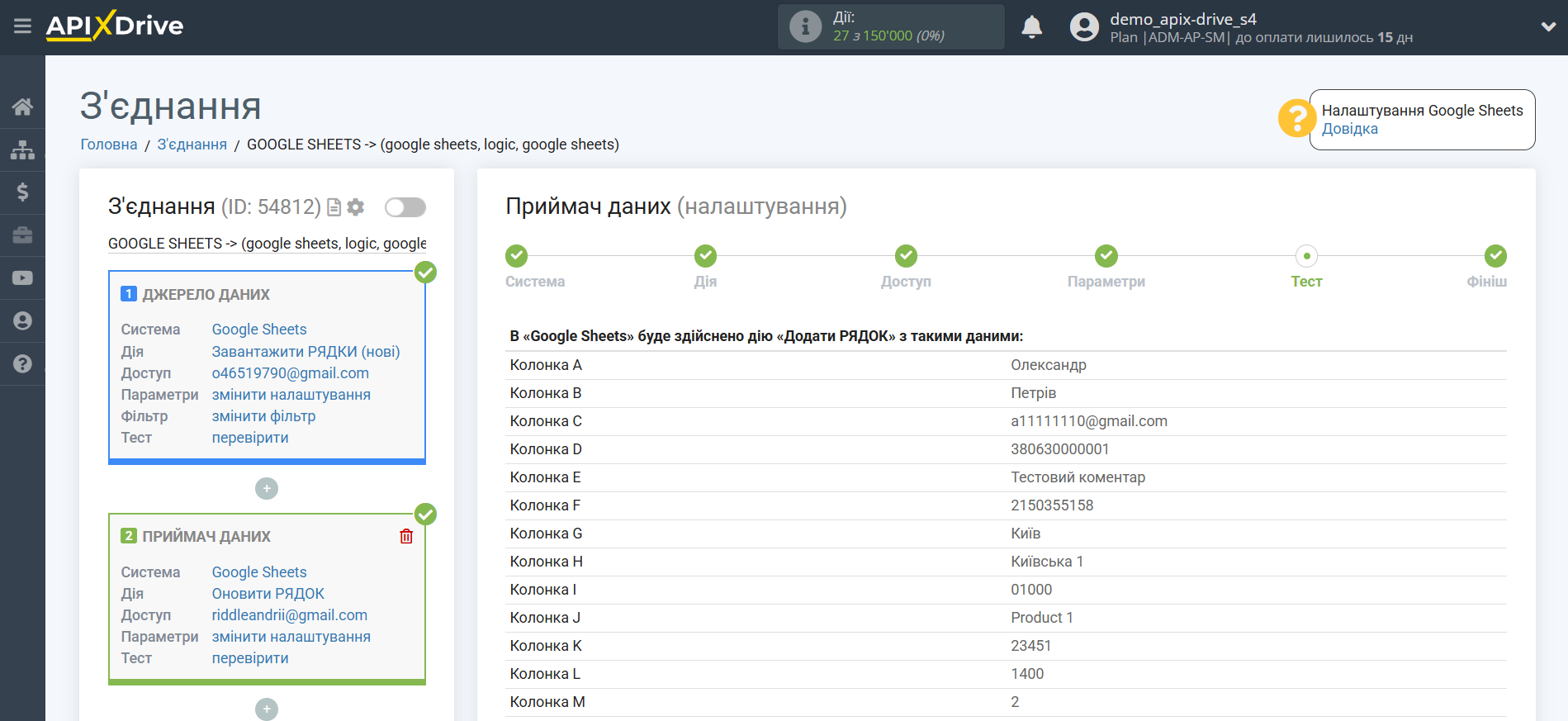Click receiver змінити налаштування link

(x=291, y=637)
